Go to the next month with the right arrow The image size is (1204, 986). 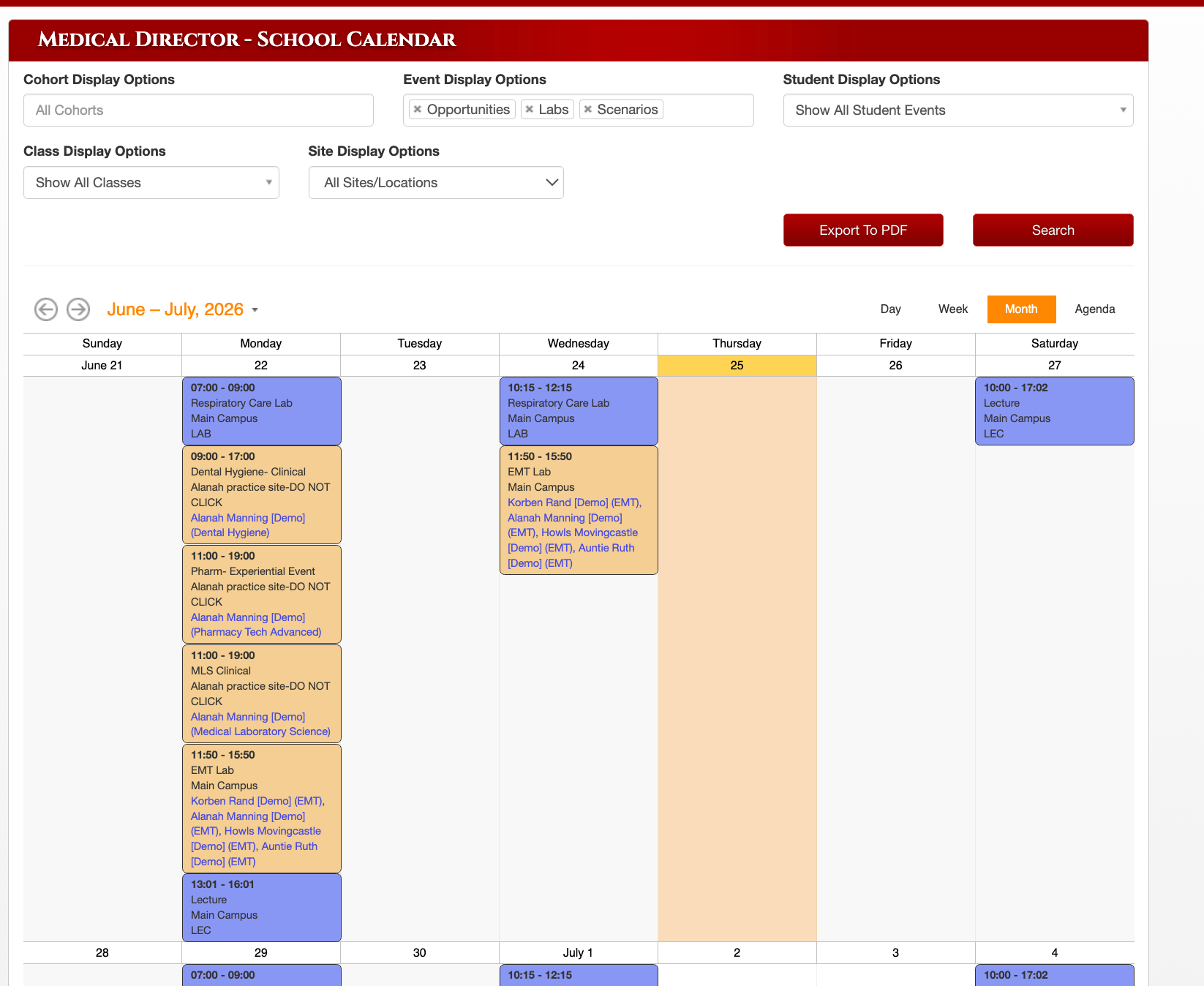coord(78,309)
